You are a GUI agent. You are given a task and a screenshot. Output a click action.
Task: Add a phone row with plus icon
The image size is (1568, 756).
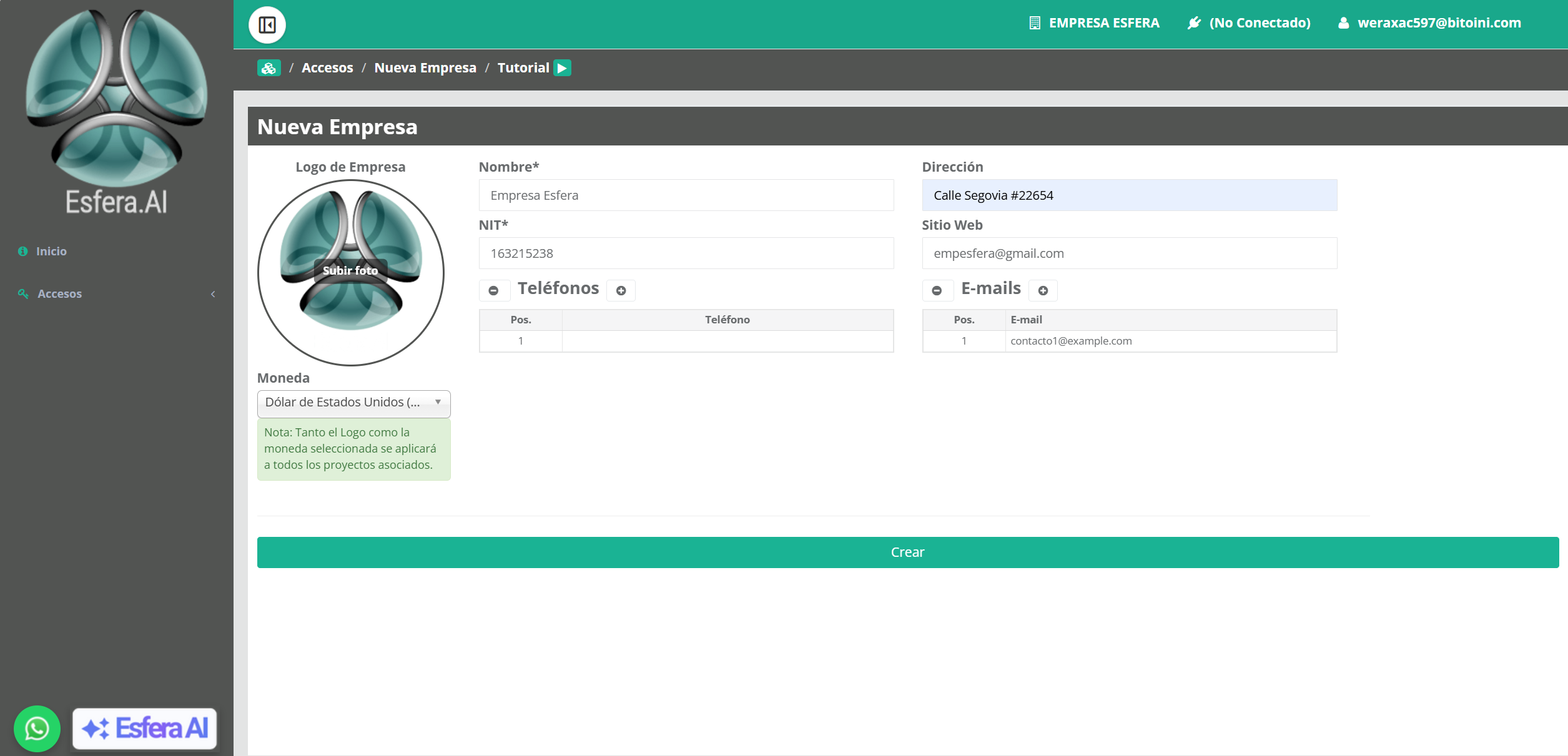pos(621,290)
